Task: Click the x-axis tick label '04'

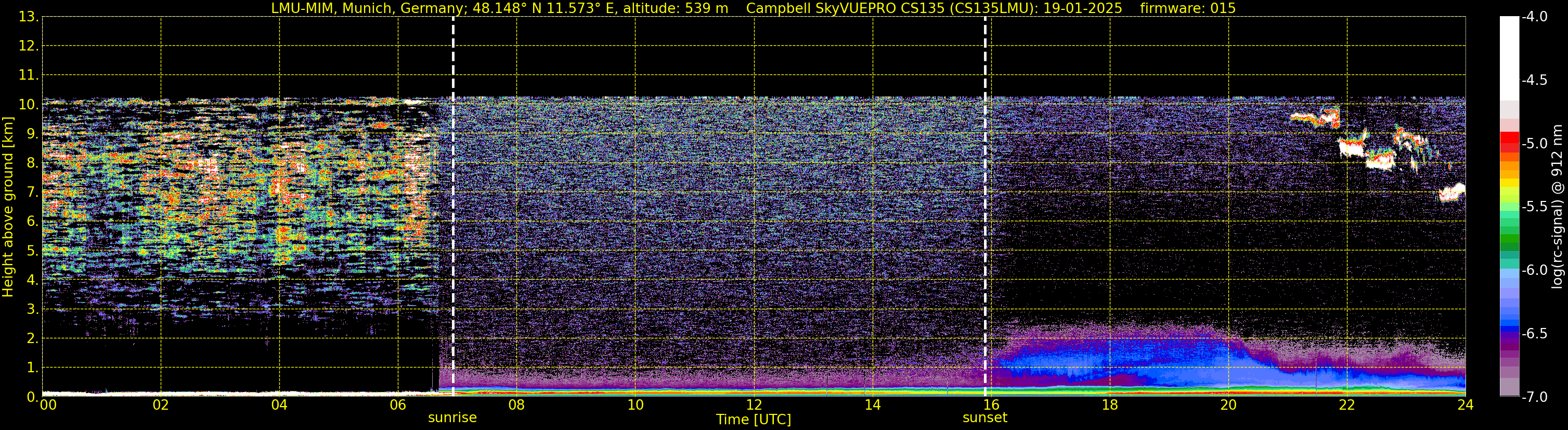Action: 279,405
